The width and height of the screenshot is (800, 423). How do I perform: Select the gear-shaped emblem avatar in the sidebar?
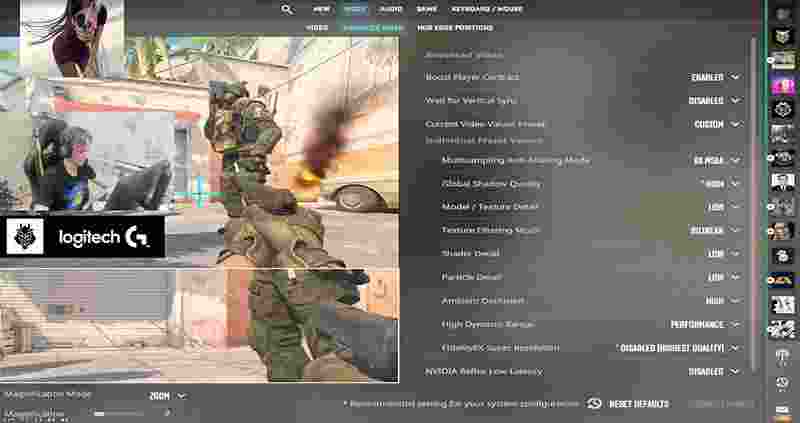coord(783,109)
